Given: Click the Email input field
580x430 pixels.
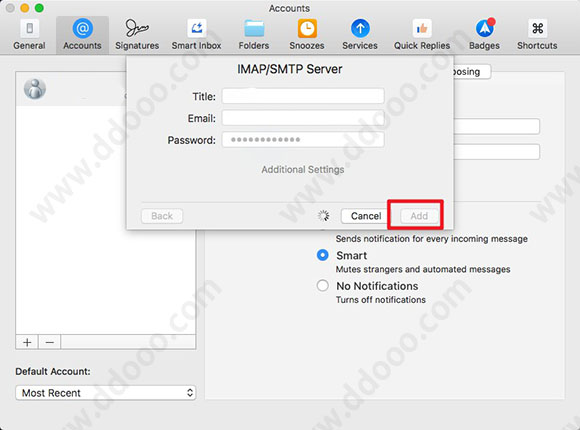Looking at the screenshot, I should coord(303,118).
